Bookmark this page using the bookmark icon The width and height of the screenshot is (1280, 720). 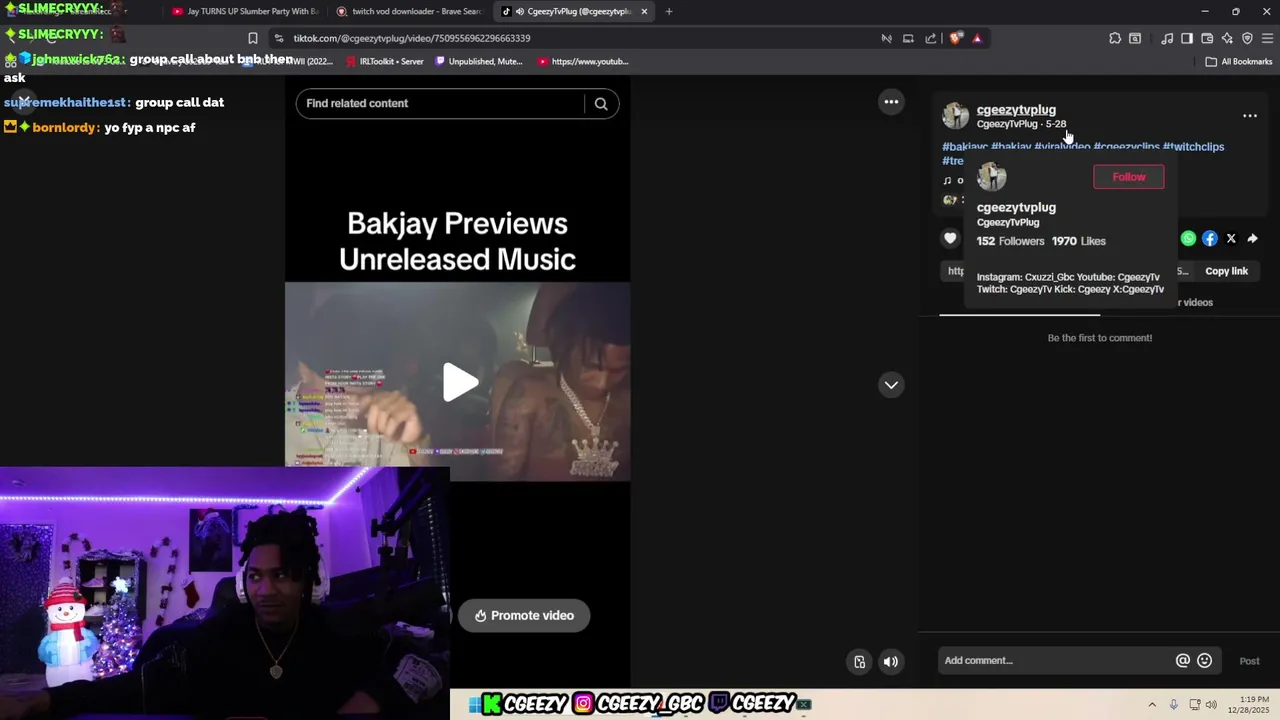pos(253,38)
